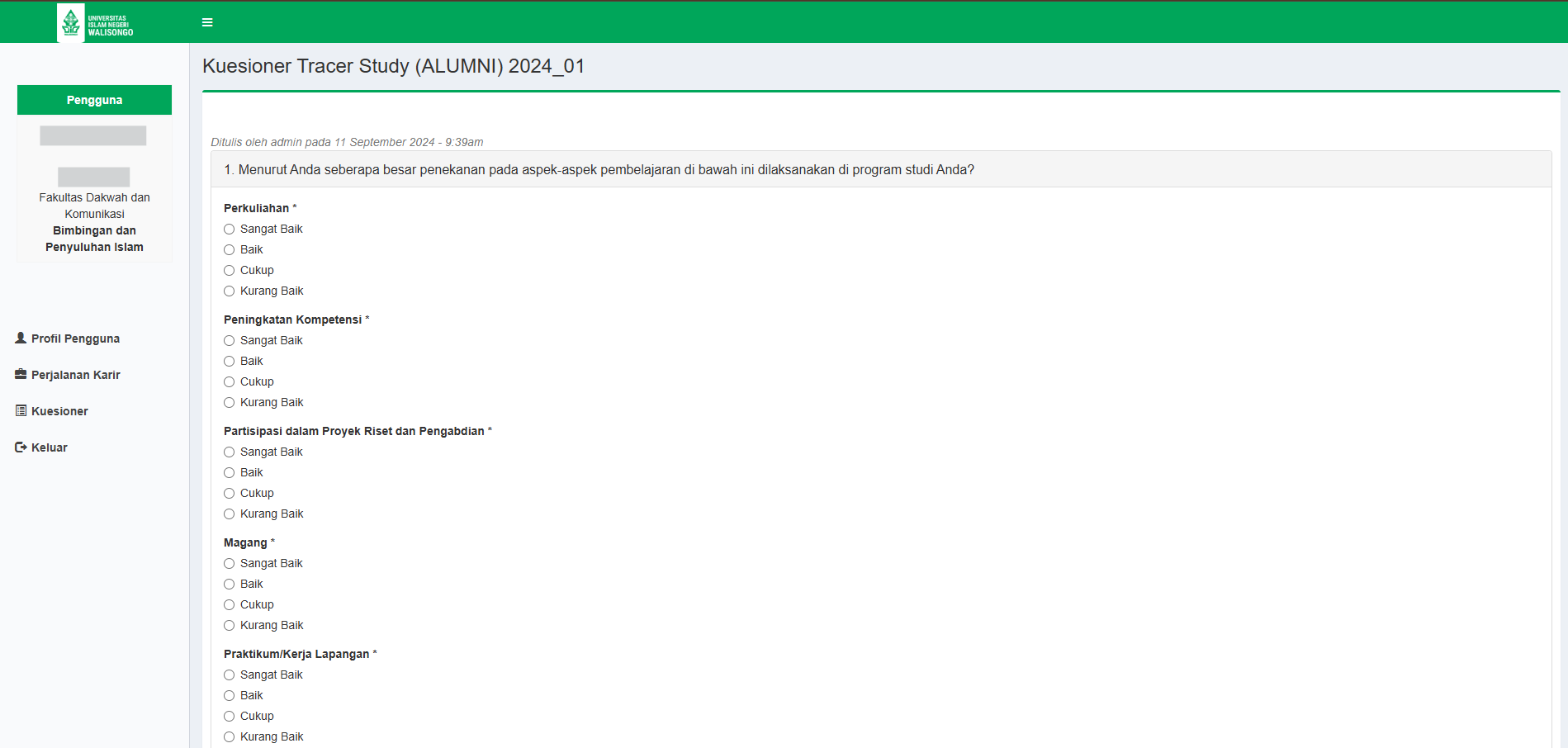
Task: Click the hamburger menu icon in header
Action: [x=207, y=22]
